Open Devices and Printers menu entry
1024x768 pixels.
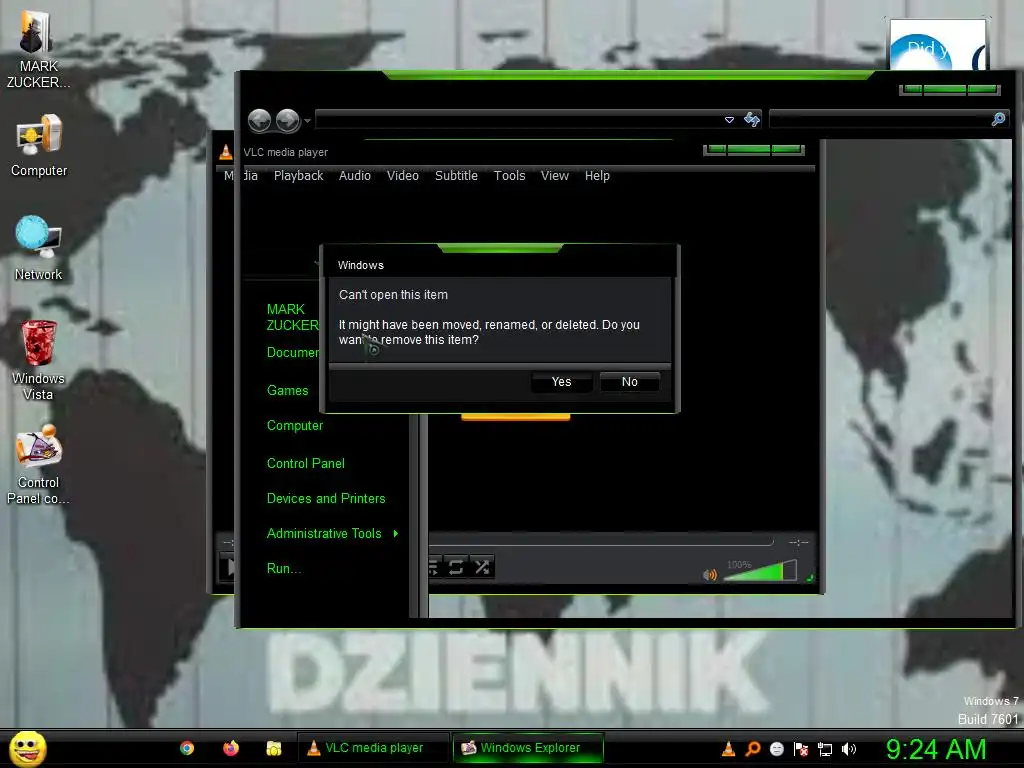point(326,499)
